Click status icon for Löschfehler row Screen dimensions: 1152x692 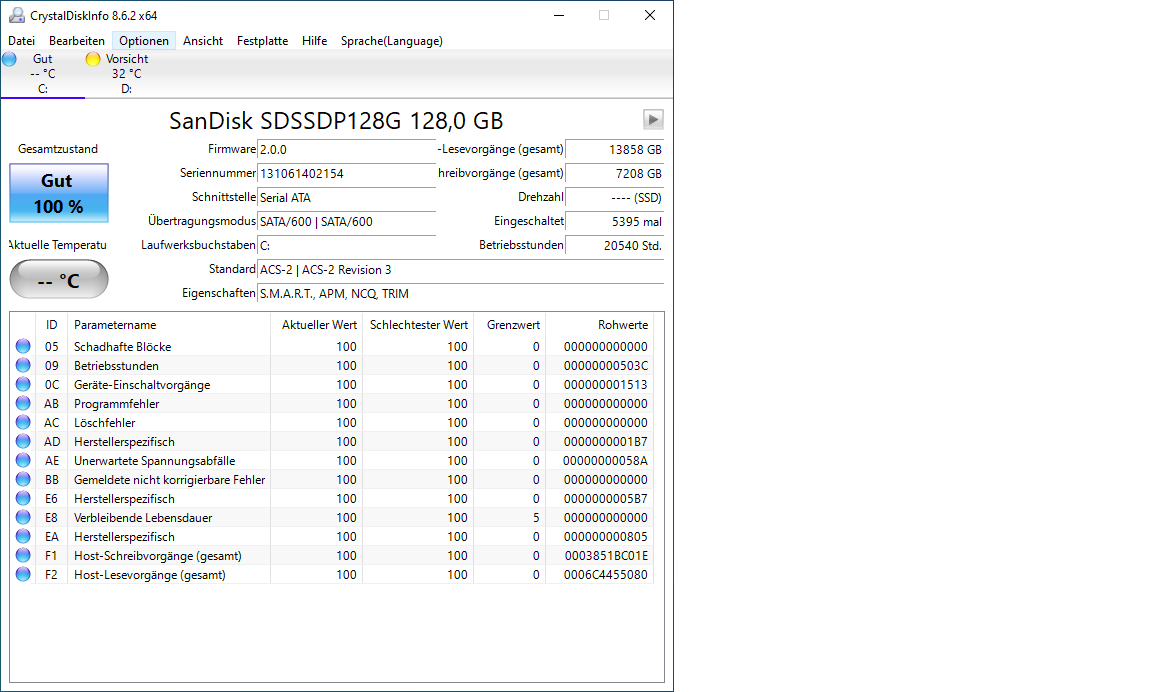pyautogui.click(x=24, y=422)
